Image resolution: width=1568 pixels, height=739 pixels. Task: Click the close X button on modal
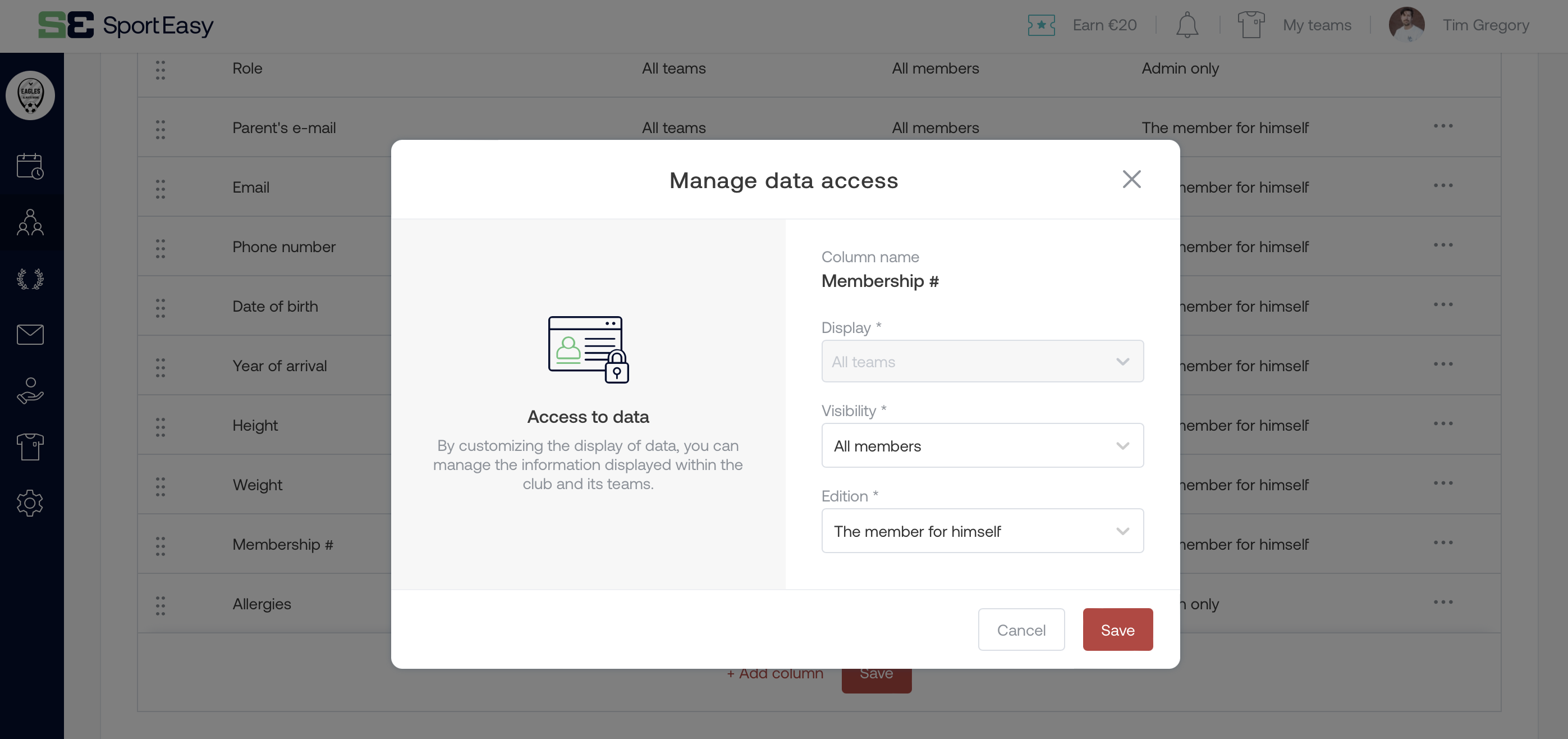(1132, 179)
